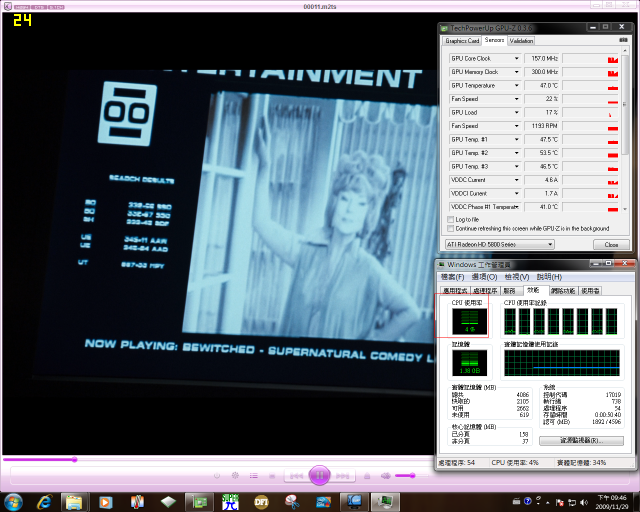Open Windows Start button
The image size is (640, 512).
13,502
